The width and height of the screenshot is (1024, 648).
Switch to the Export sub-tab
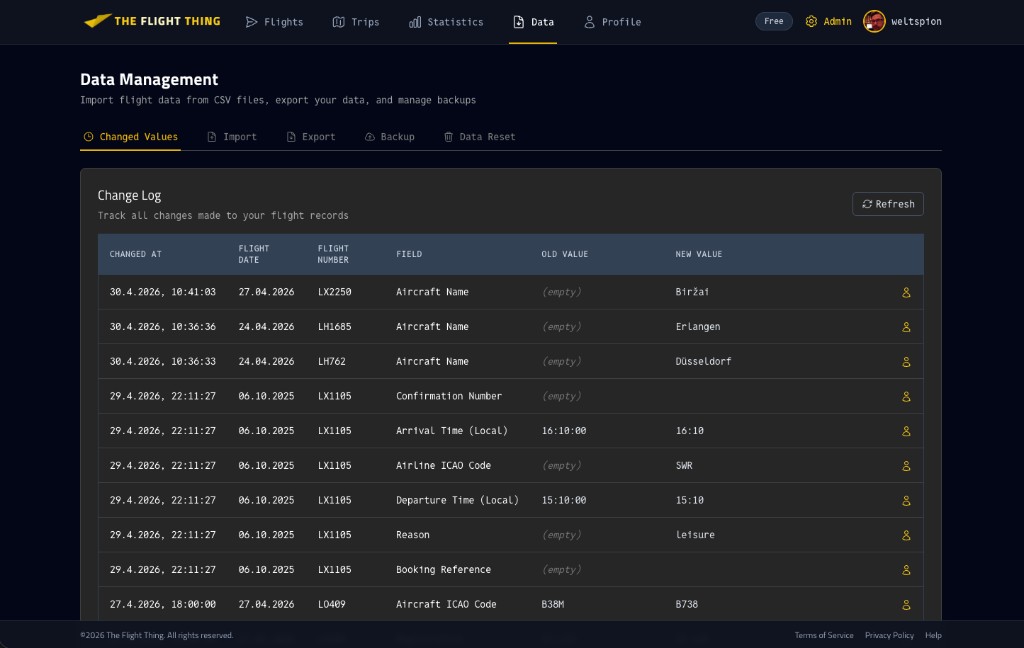click(x=311, y=137)
